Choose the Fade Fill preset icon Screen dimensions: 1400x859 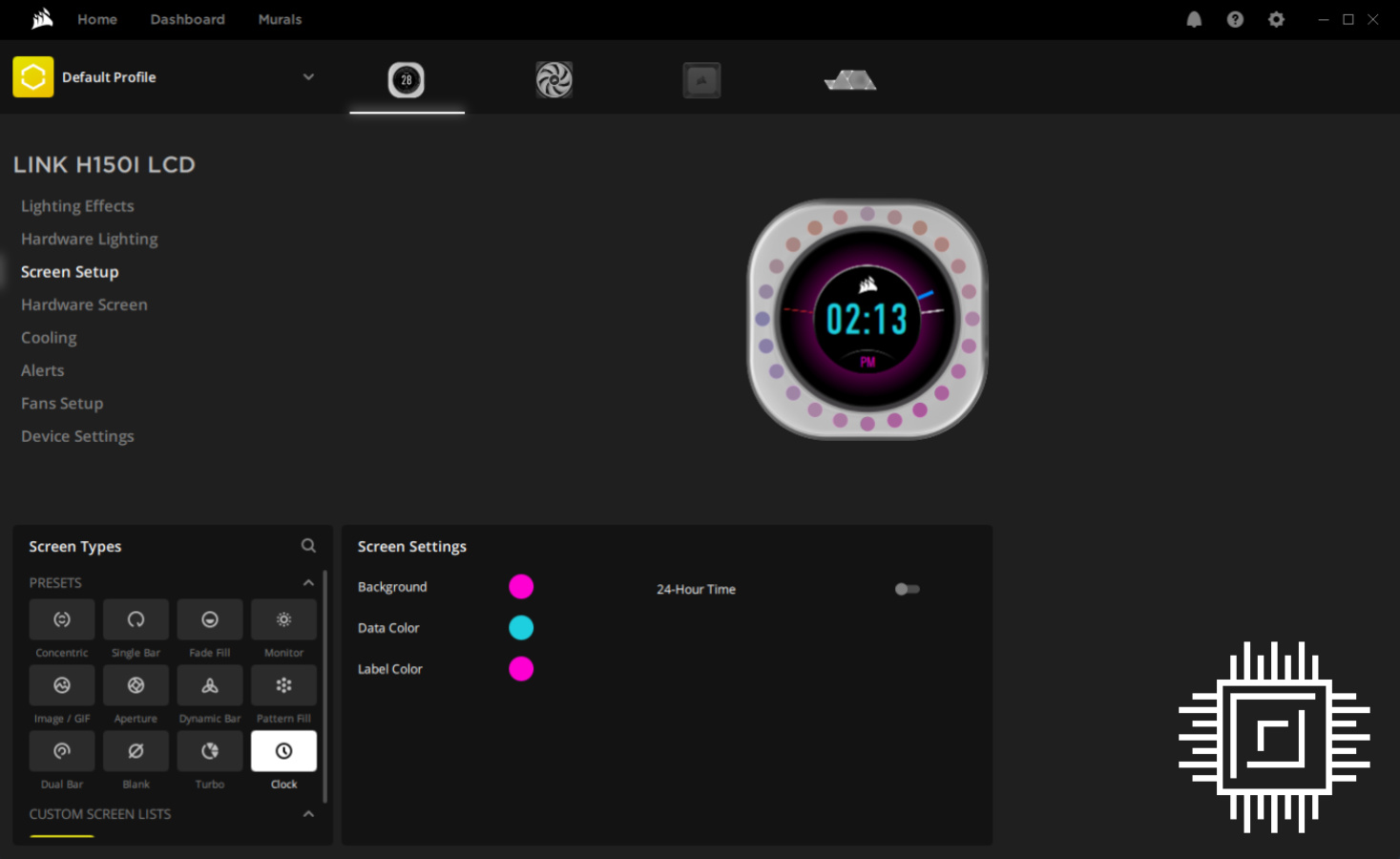[210, 620]
